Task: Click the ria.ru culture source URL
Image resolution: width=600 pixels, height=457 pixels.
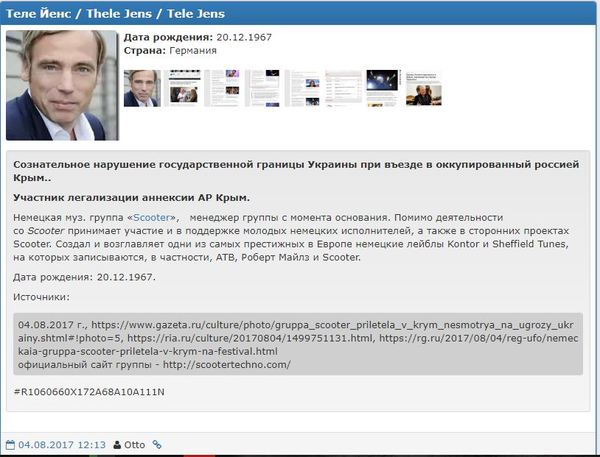Action: pyautogui.click(x=250, y=338)
